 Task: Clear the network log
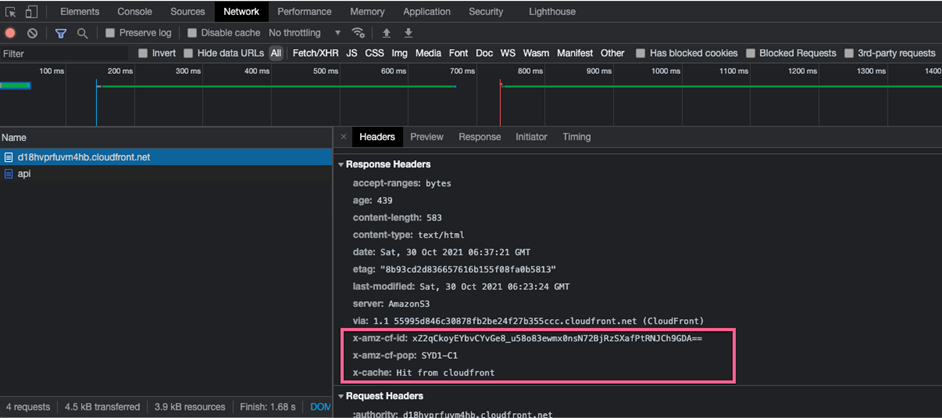(32, 33)
